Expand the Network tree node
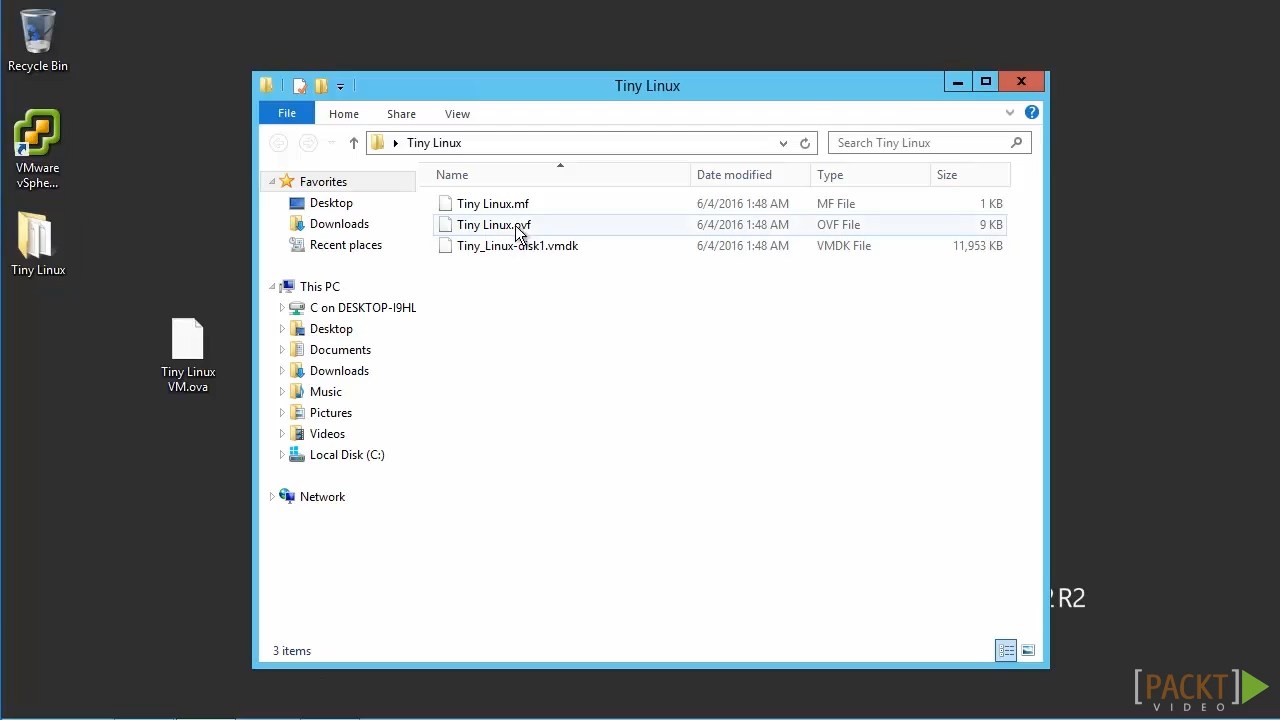This screenshot has width=1280, height=720. pos(272,497)
